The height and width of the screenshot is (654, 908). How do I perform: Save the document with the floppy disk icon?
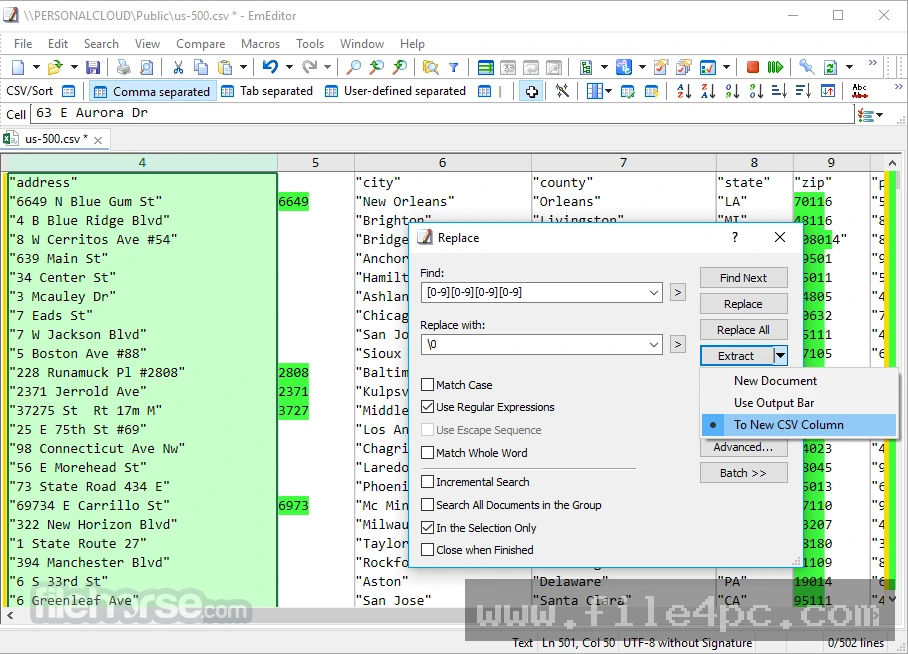[93, 67]
